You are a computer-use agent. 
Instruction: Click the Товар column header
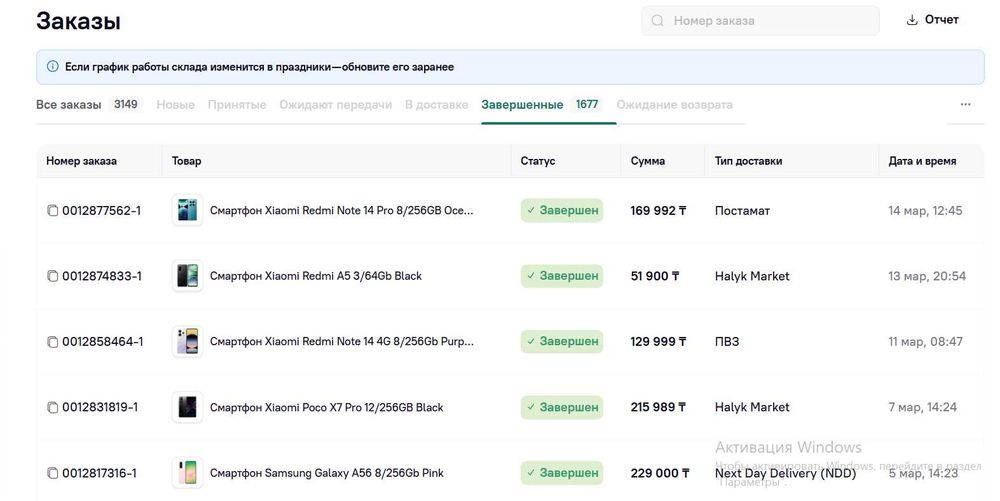(186, 161)
